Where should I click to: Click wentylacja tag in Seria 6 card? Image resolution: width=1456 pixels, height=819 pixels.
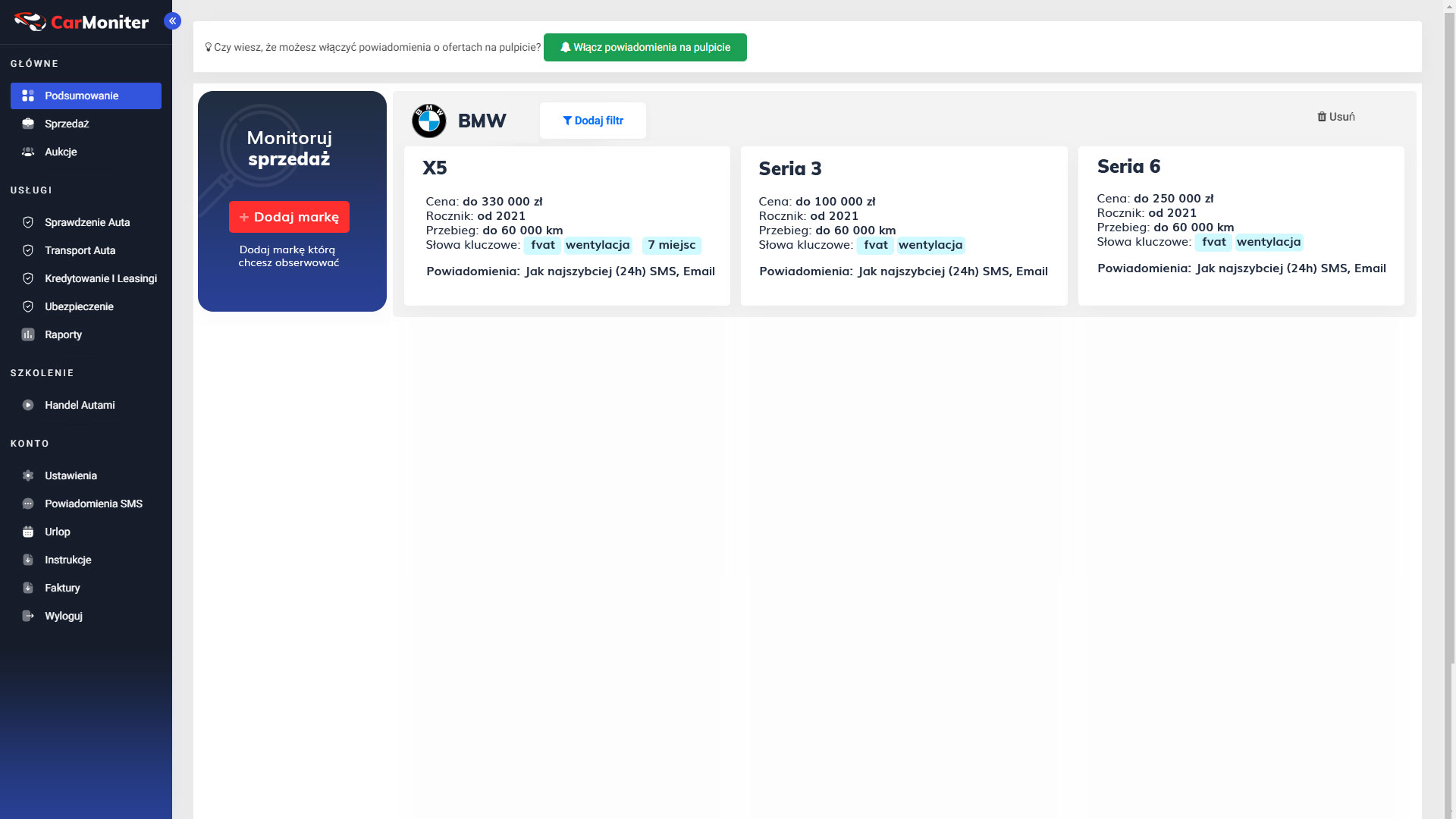[1269, 242]
